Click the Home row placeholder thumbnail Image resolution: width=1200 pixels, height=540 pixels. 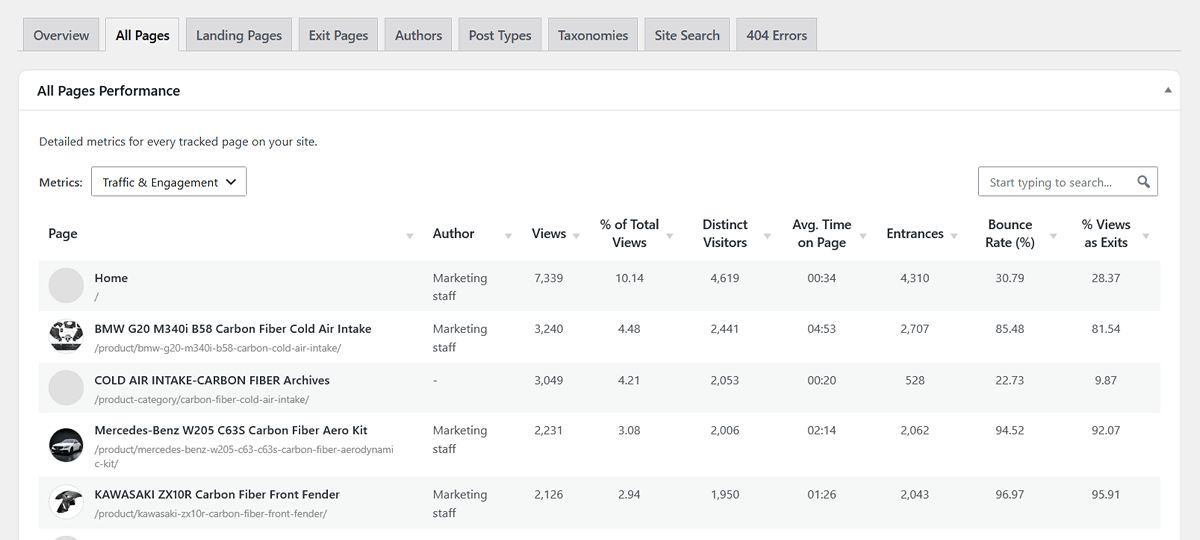(66, 286)
